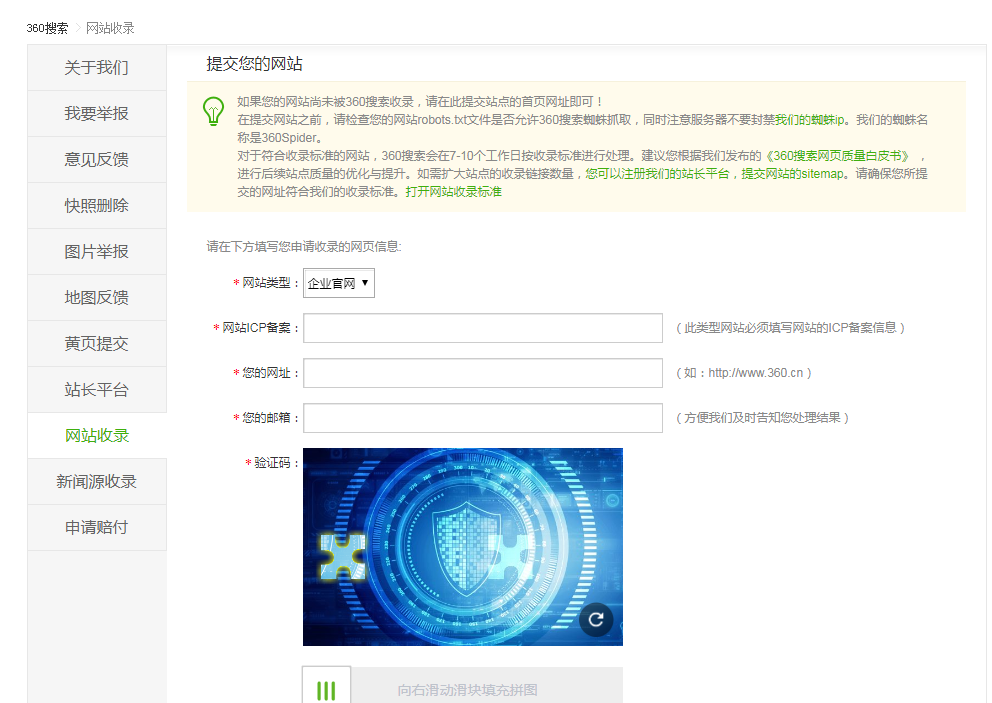992x703 pixels.
Task: Open 关于我们 in the sidebar
Action: point(97,68)
